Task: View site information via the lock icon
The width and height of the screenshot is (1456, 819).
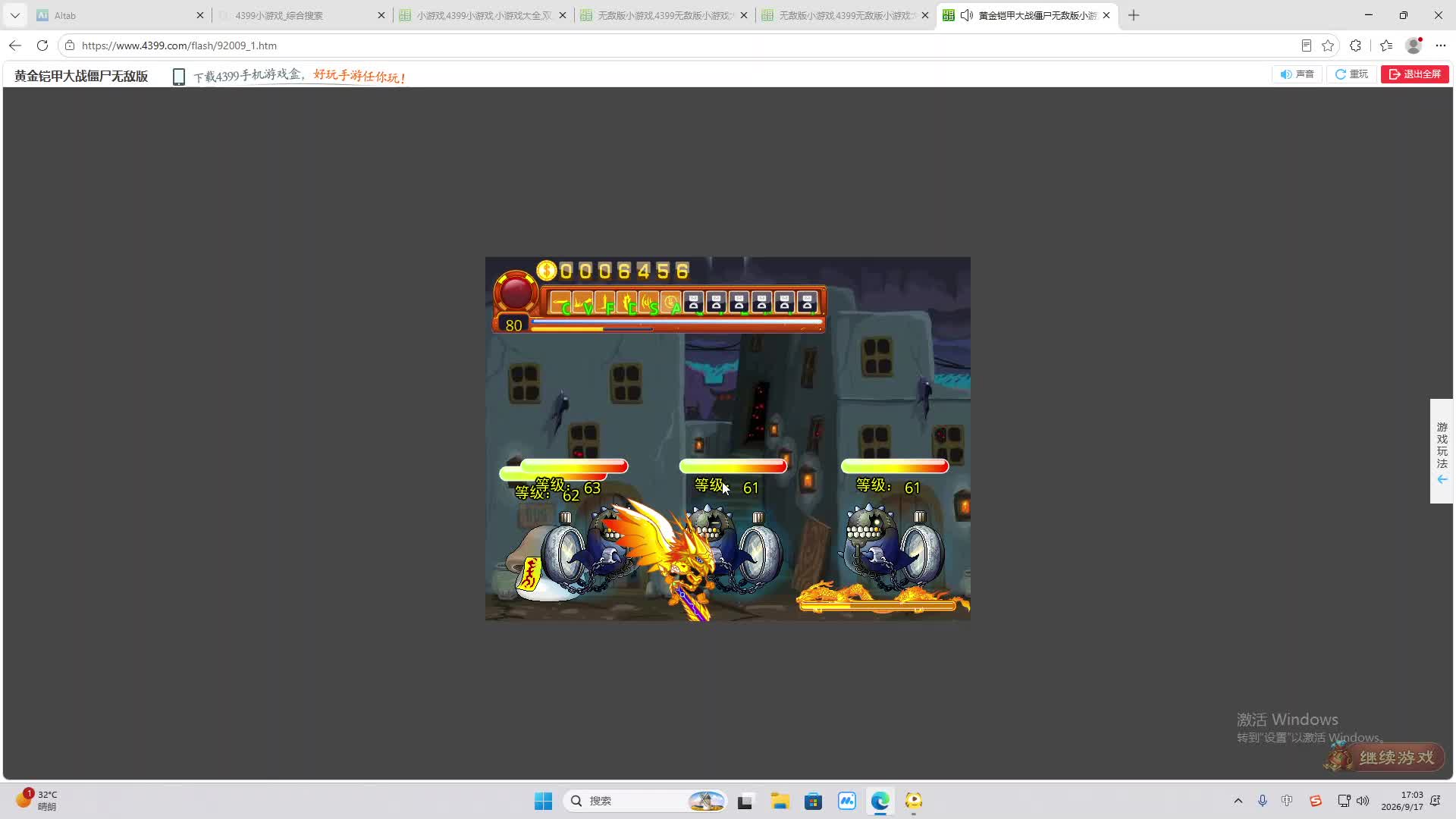Action: [x=70, y=45]
